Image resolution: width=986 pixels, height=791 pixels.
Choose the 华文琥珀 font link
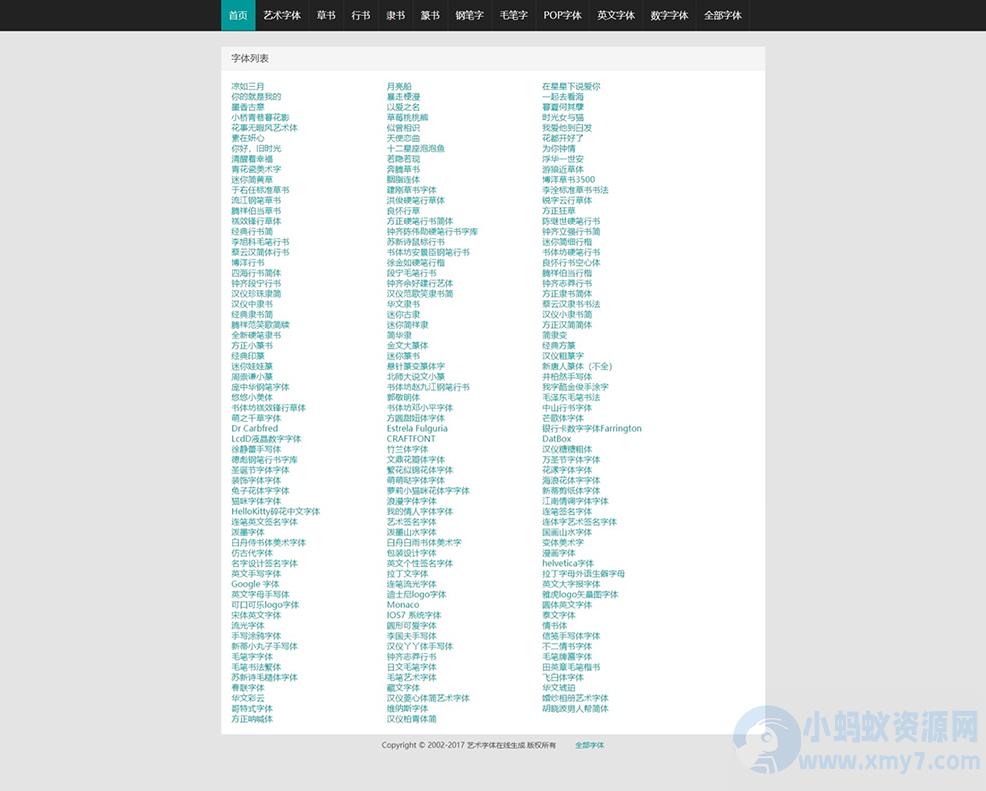tap(558, 688)
